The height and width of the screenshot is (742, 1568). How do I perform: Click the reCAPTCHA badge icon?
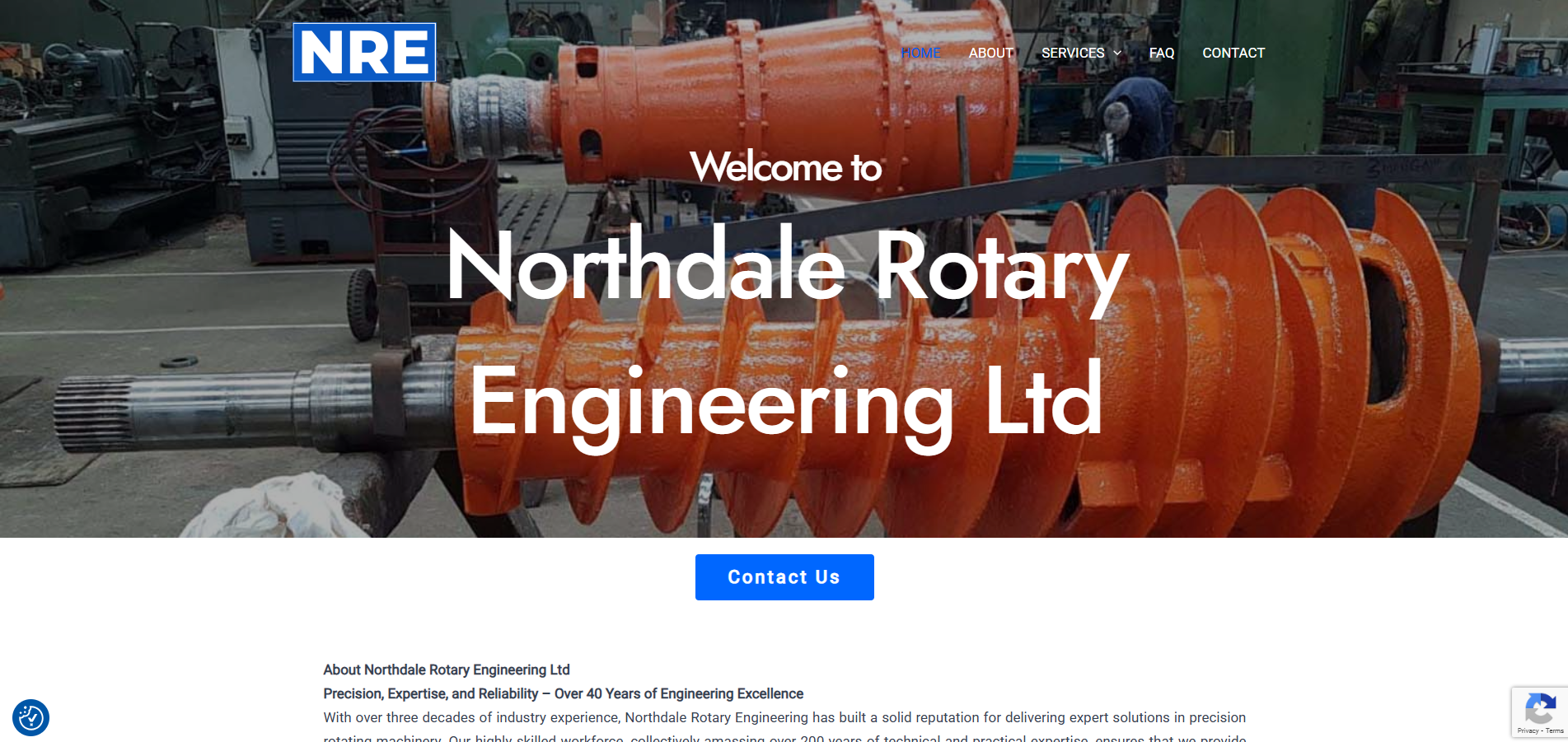pos(1540,708)
